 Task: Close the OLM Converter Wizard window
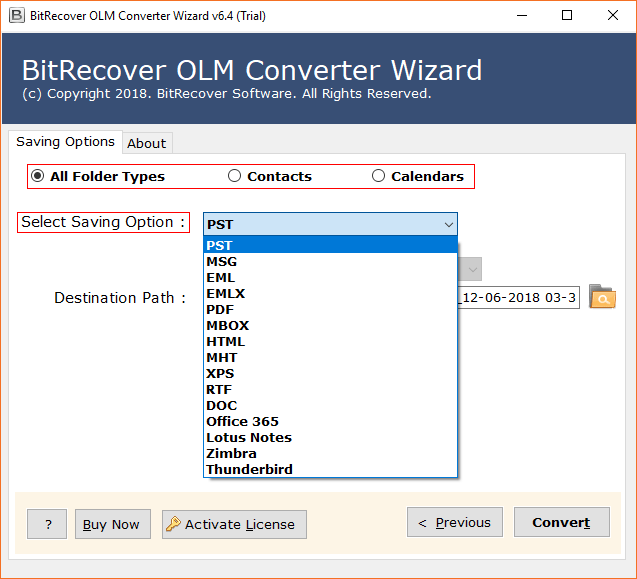pos(613,15)
